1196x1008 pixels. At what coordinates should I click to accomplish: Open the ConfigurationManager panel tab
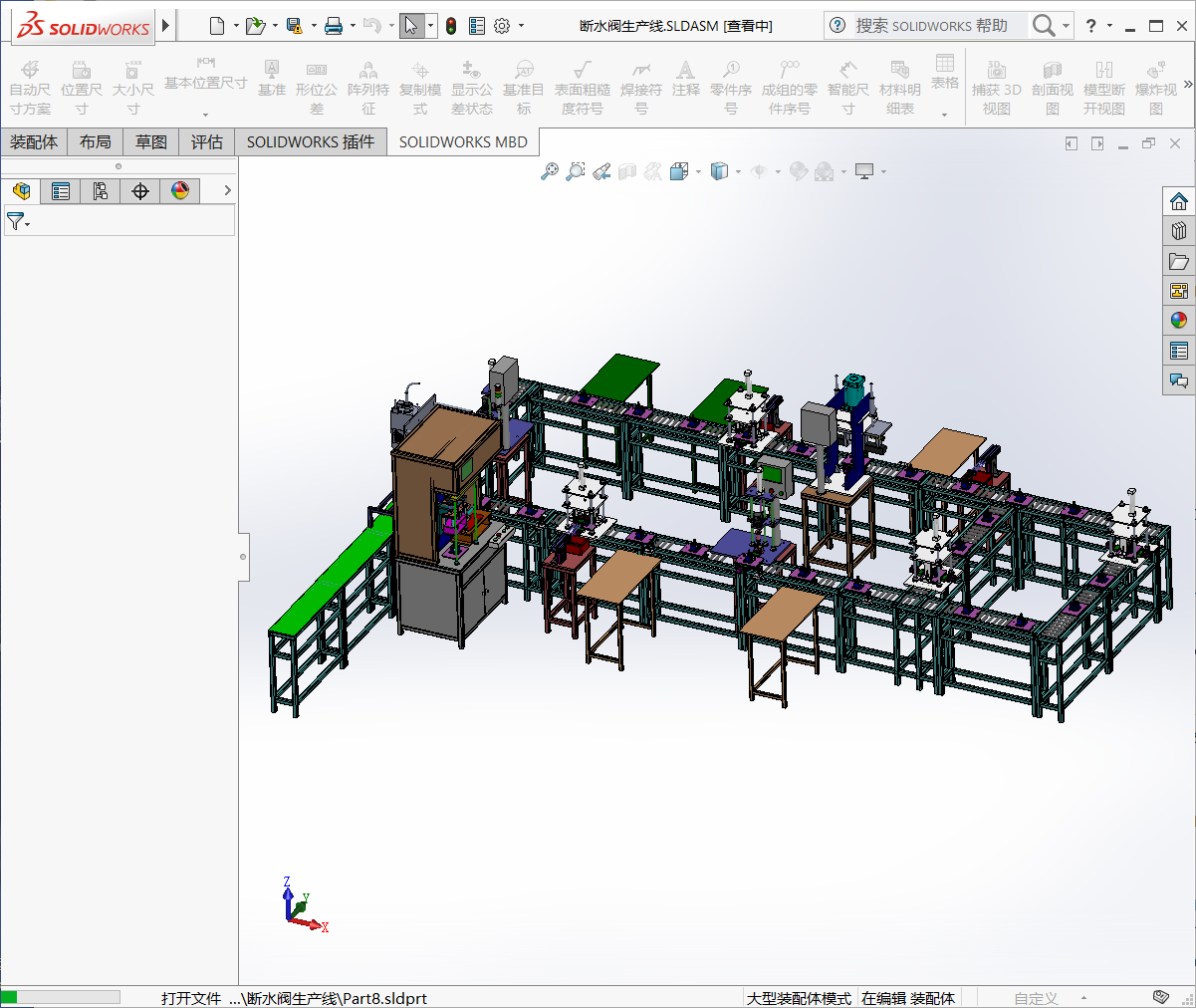pyautogui.click(x=101, y=191)
